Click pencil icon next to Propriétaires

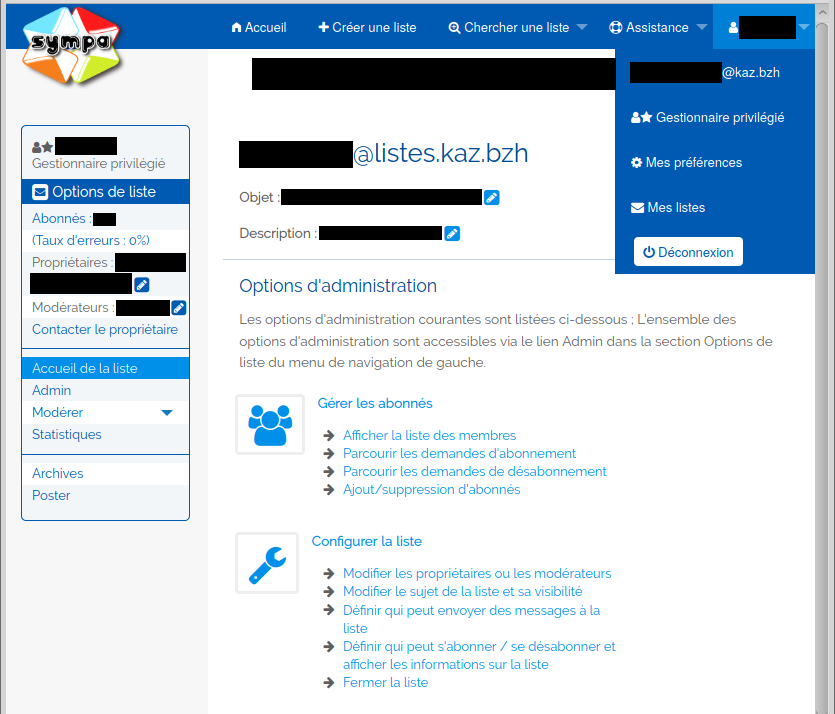click(x=142, y=285)
